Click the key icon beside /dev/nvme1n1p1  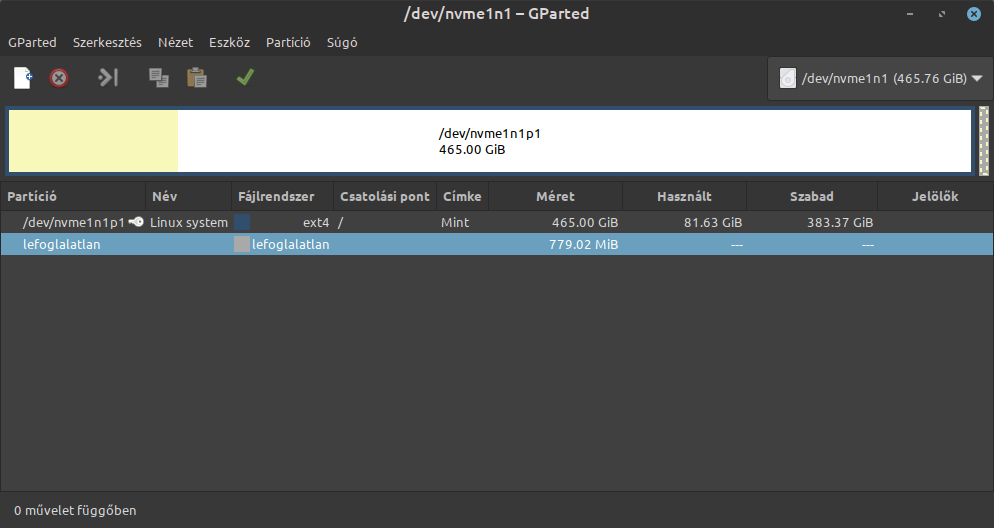[136, 222]
